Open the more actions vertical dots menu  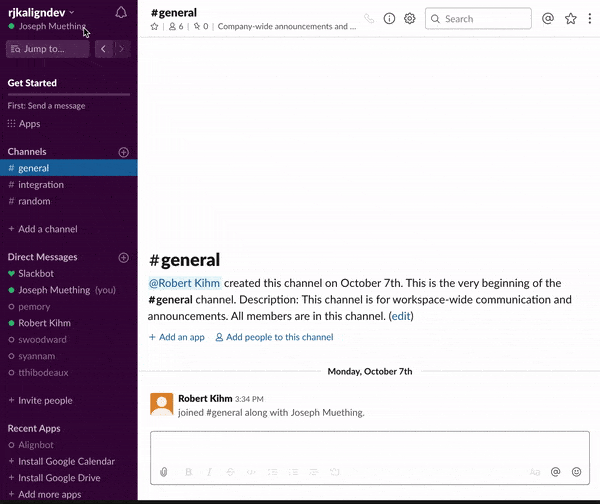[590, 18]
